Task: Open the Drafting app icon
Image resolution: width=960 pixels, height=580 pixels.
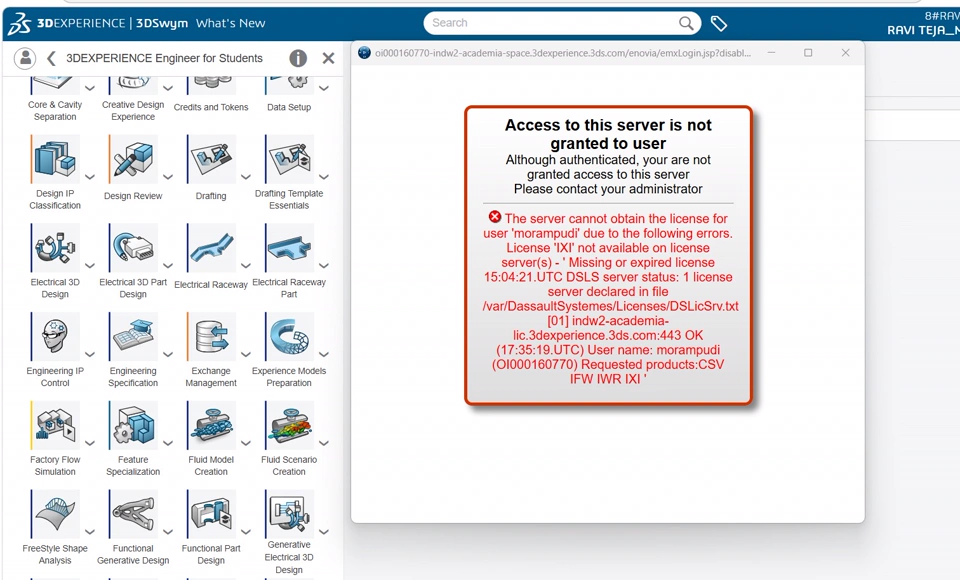Action: pyautogui.click(x=211, y=160)
